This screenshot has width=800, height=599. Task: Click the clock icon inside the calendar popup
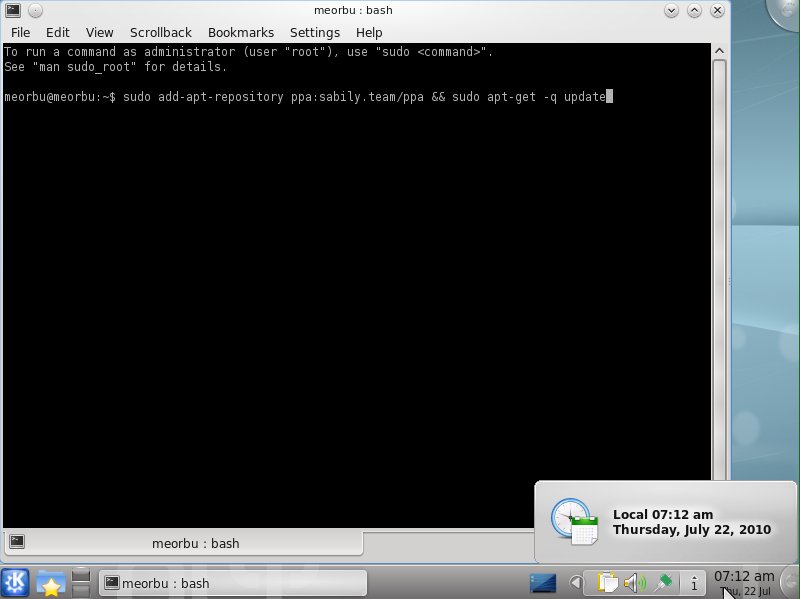click(x=570, y=518)
